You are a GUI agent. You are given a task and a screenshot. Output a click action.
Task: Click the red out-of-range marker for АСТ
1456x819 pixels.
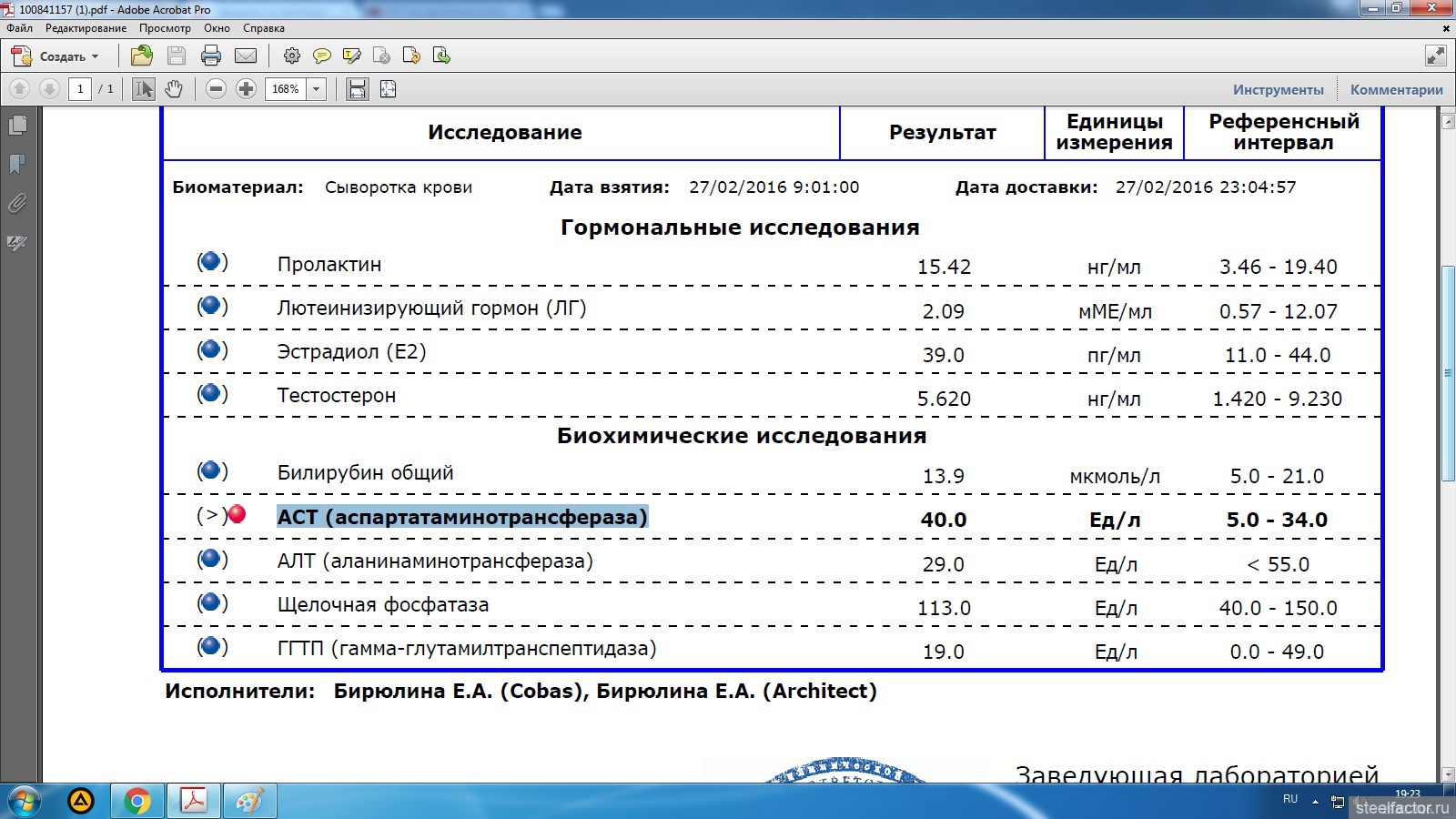[x=237, y=514]
